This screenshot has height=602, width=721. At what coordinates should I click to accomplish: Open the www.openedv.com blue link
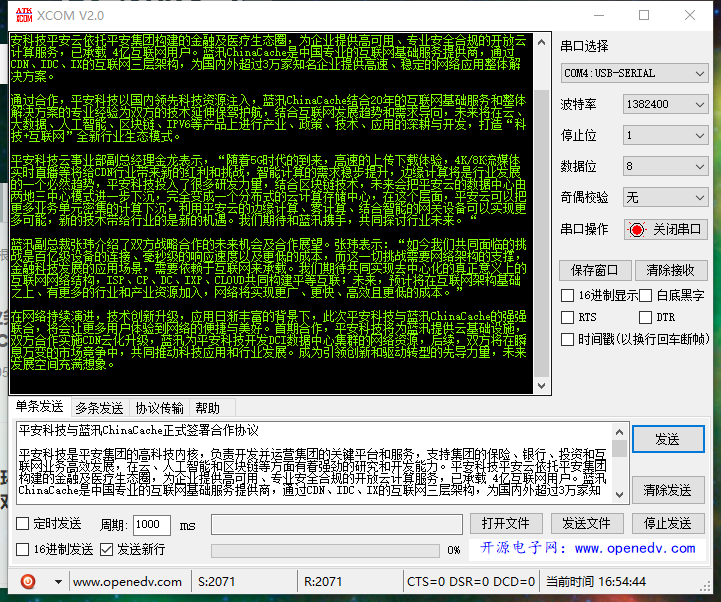(635, 548)
